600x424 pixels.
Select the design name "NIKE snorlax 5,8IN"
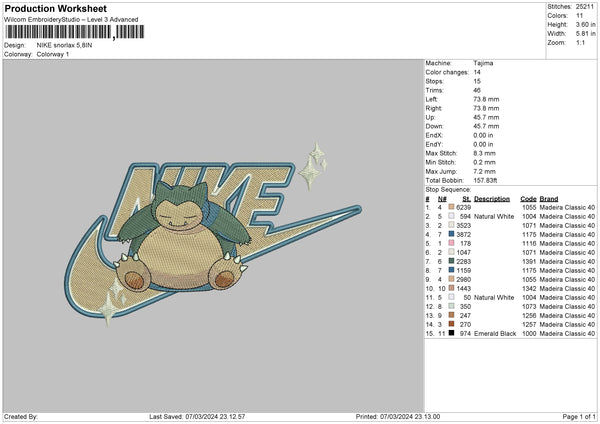(x=64, y=45)
